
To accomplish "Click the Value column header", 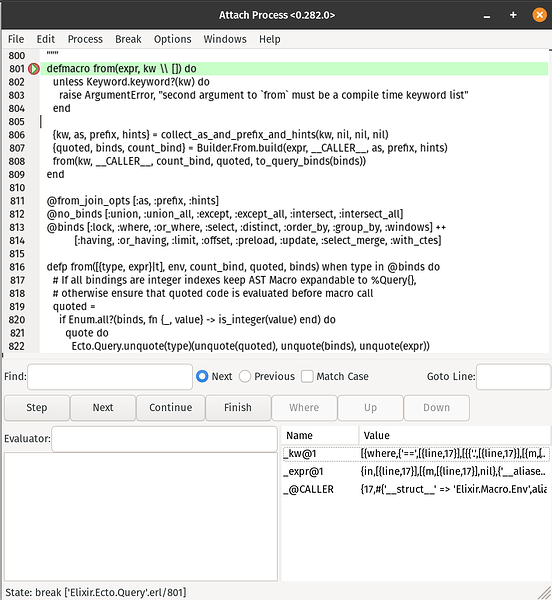I will [454, 435].
